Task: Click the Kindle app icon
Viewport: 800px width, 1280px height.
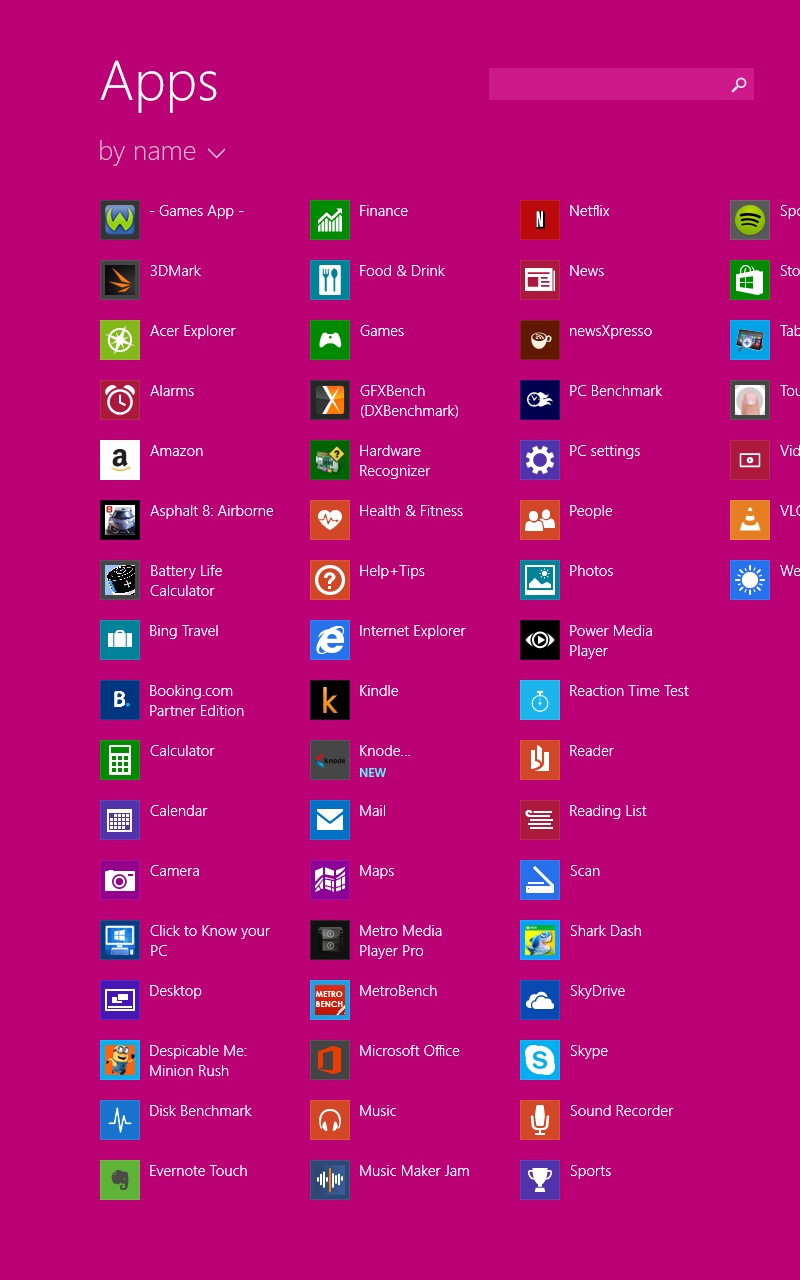Action: point(330,700)
